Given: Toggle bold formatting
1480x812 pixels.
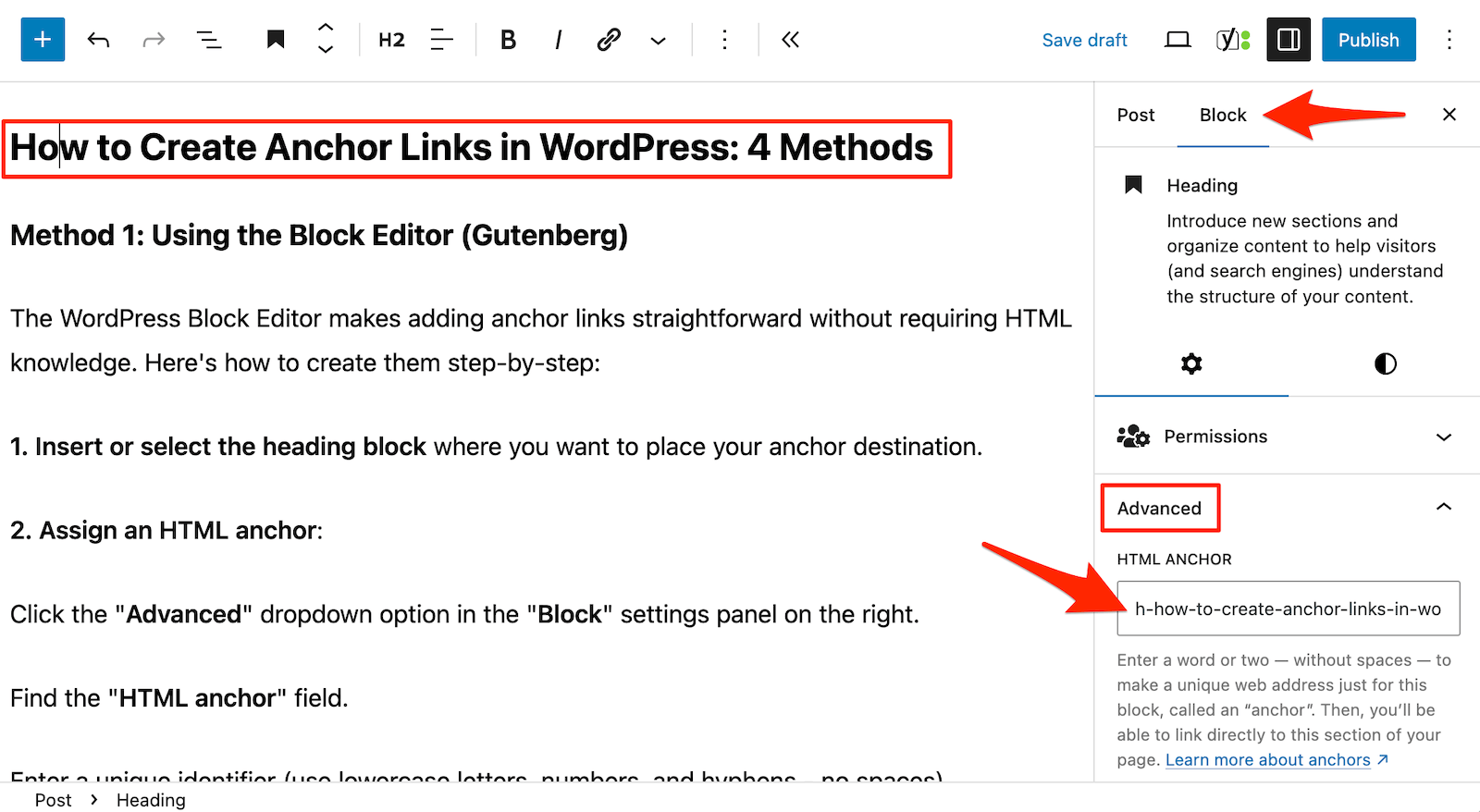Looking at the screenshot, I should pyautogui.click(x=508, y=40).
